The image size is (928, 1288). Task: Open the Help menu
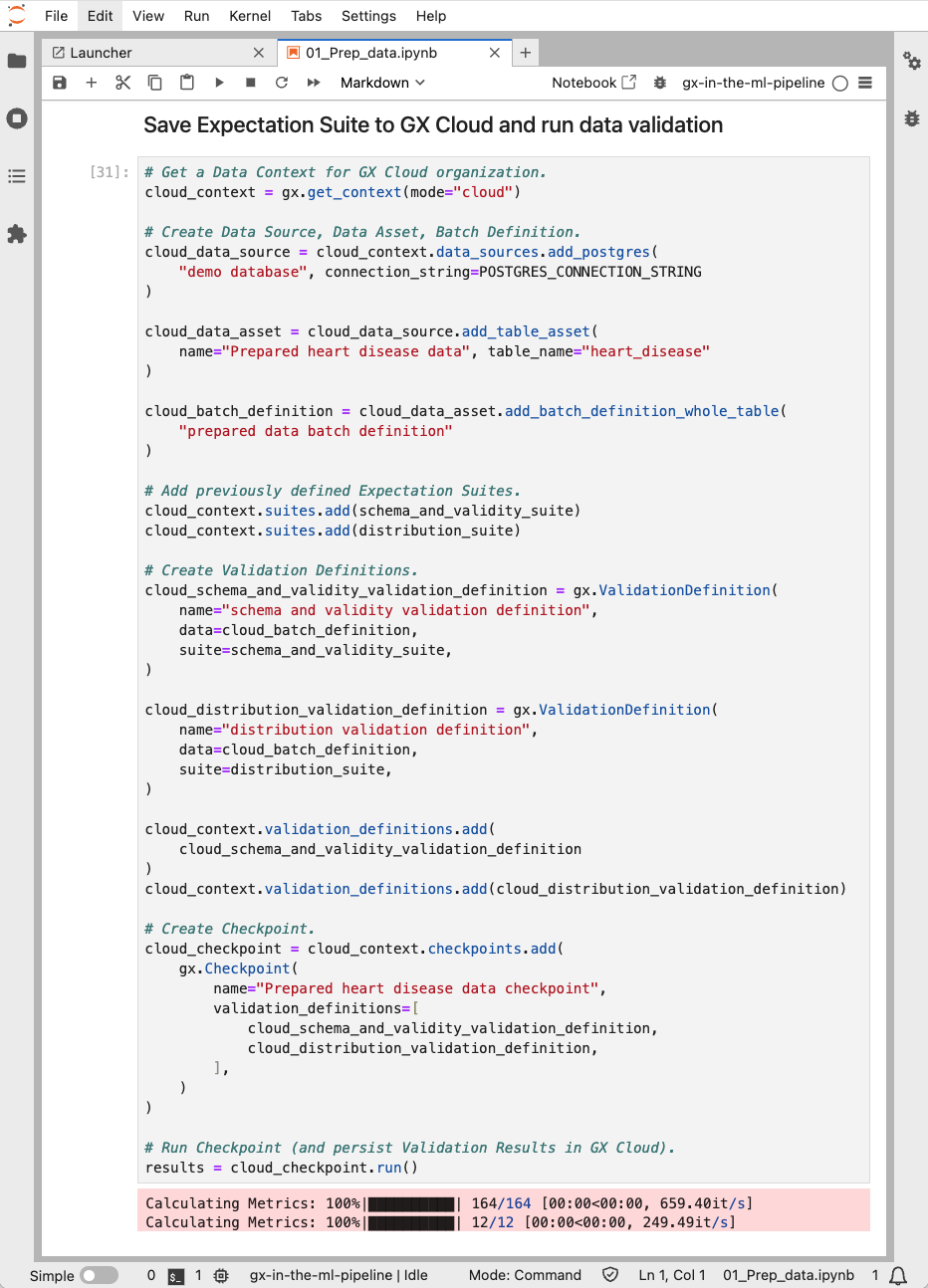click(431, 16)
